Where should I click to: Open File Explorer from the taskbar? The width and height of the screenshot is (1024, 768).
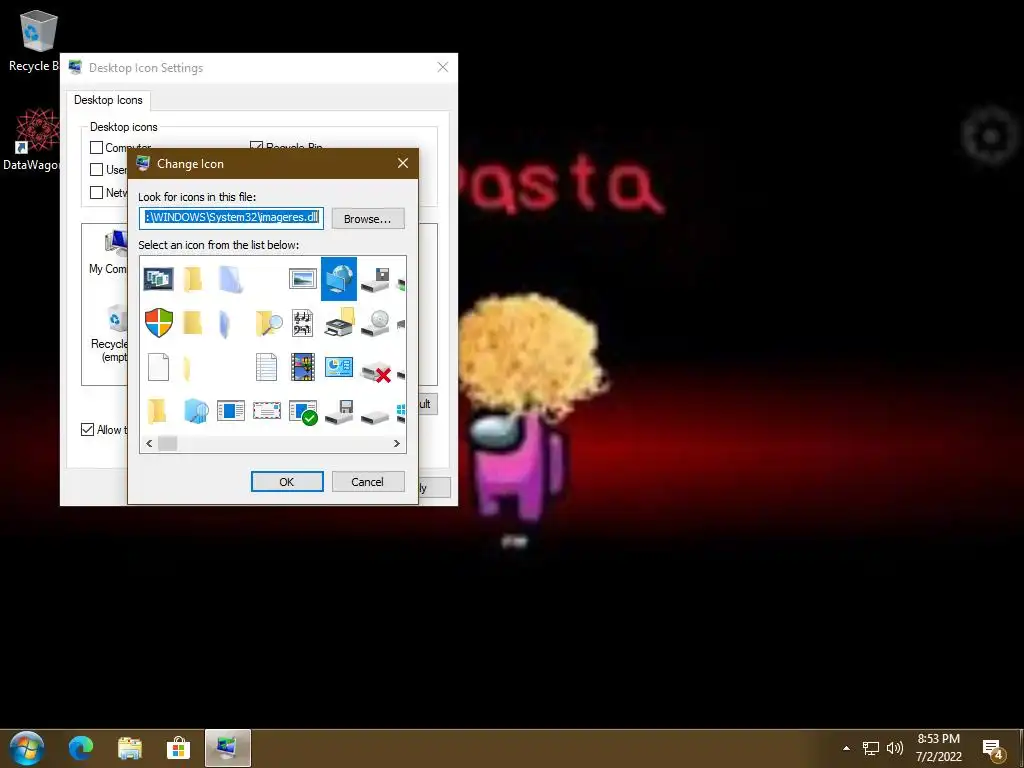pos(130,748)
